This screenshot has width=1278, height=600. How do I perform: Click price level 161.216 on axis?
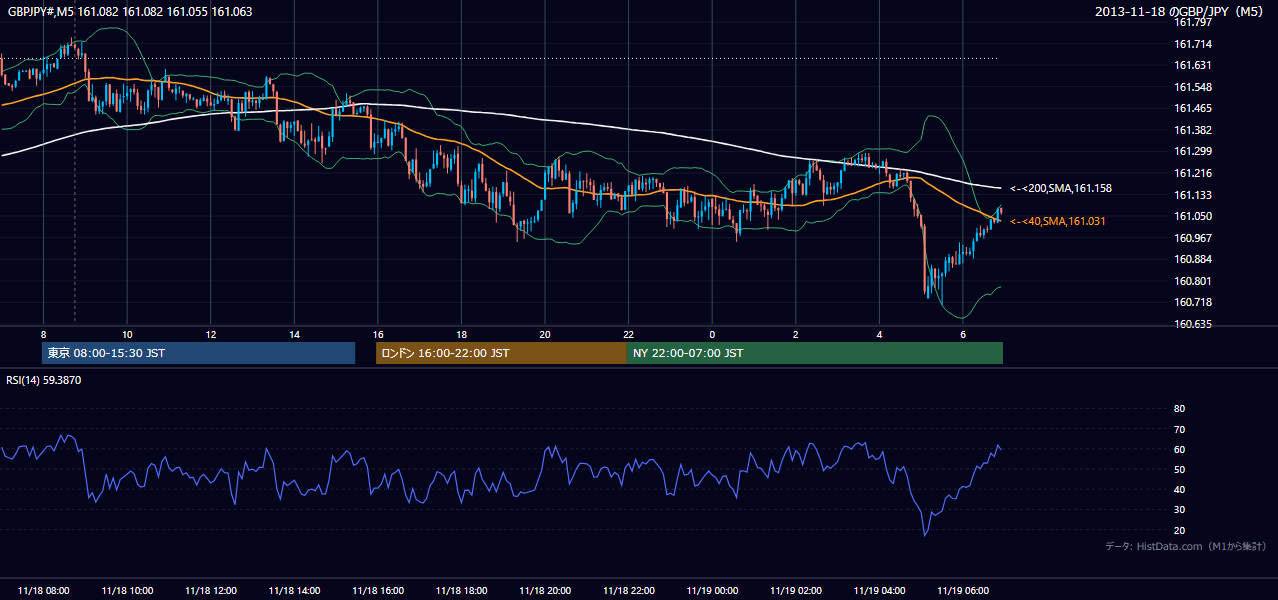(x=1192, y=173)
